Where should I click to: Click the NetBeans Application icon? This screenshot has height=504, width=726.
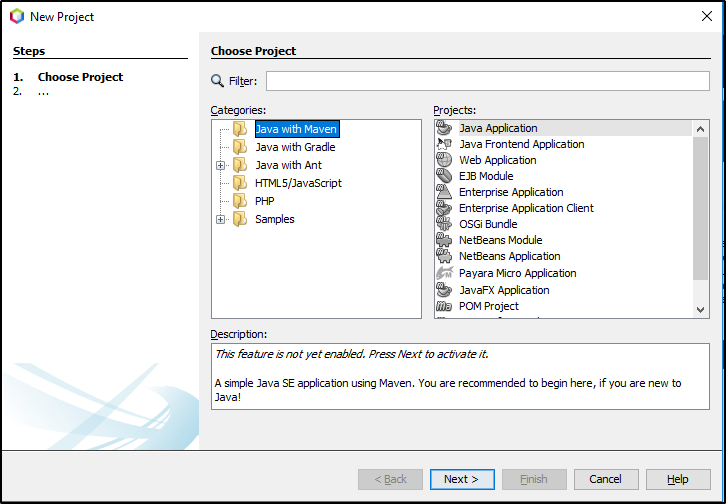coord(444,256)
